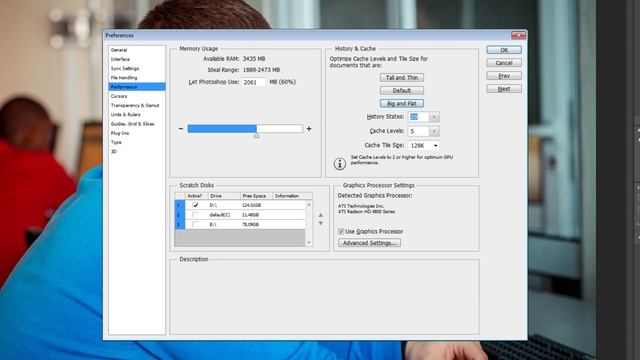
Task: Click scratch disk list scroll-down arrow
Action: click(x=309, y=243)
